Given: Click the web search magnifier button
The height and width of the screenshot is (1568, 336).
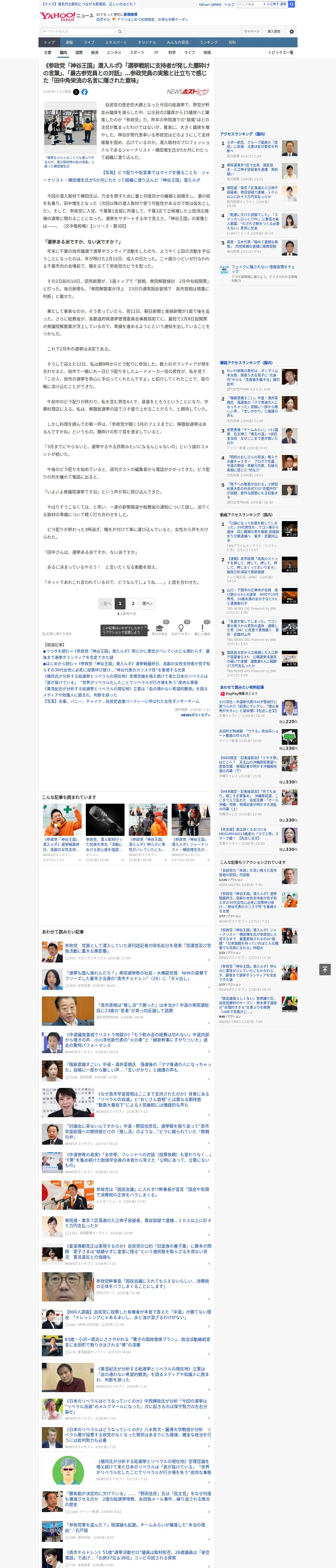Looking at the screenshot, I should (x=292, y=4).
